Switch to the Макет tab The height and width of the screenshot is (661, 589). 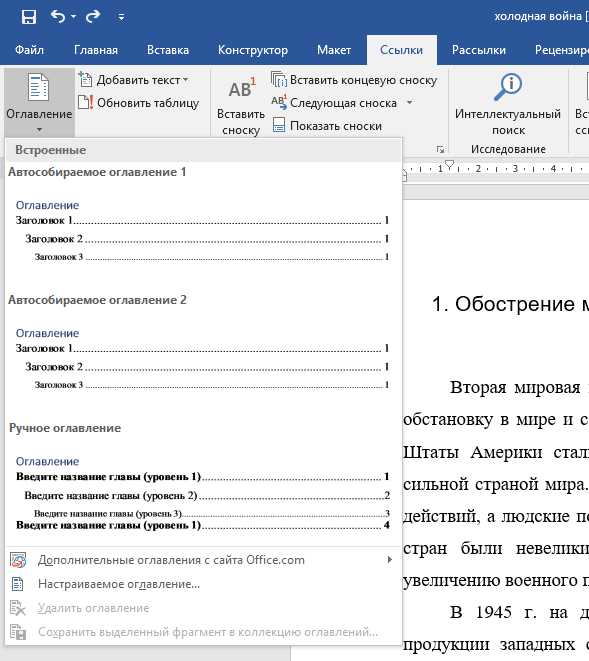tap(334, 50)
